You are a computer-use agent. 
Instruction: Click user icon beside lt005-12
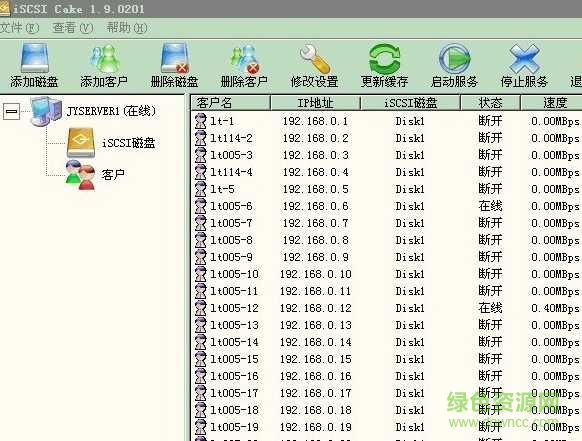point(200,308)
